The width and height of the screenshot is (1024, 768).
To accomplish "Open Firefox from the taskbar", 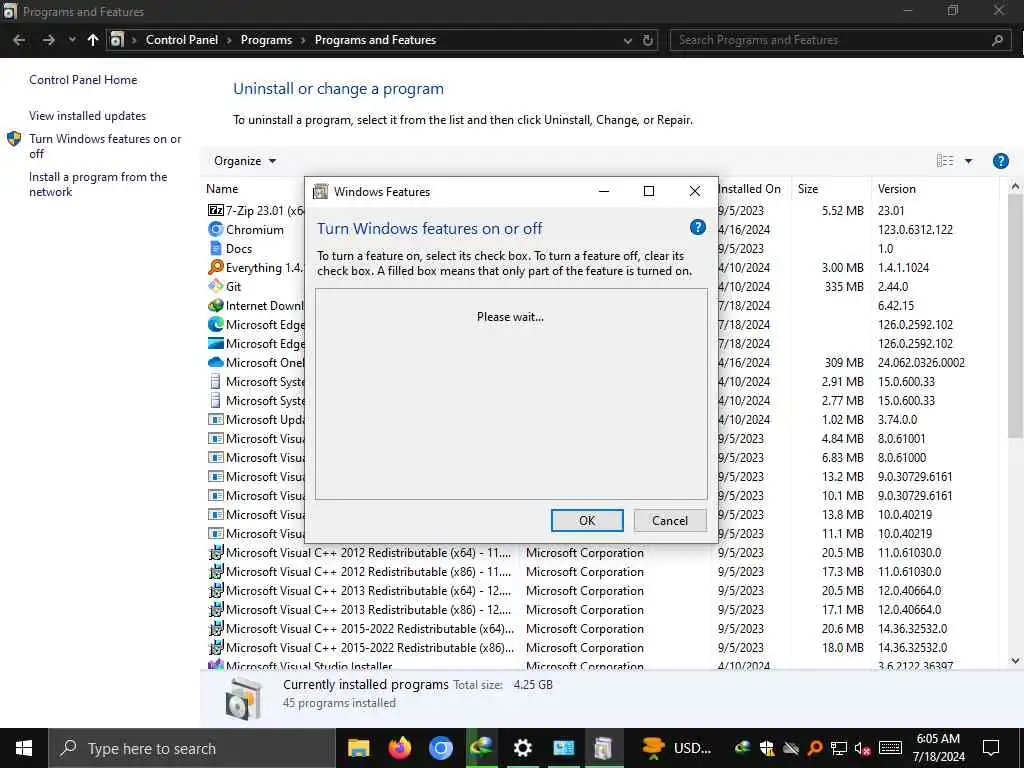I will (x=400, y=748).
